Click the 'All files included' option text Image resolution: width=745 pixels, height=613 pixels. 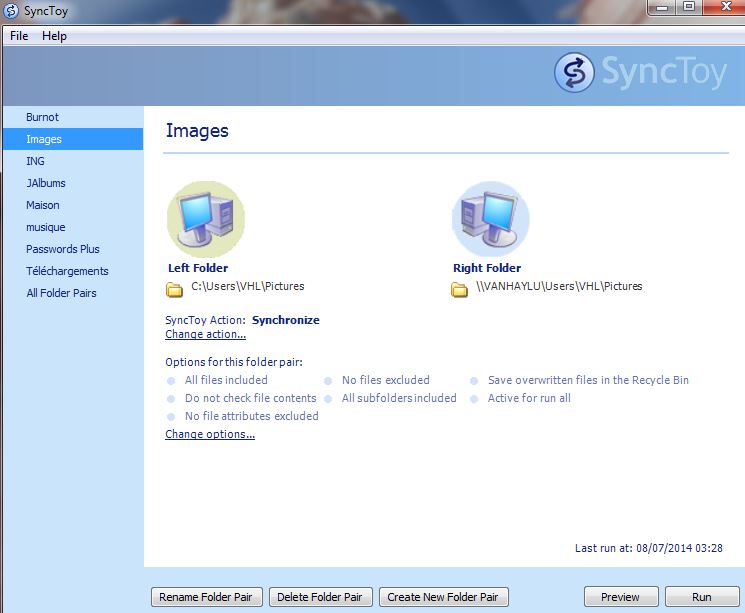point(226,380)
